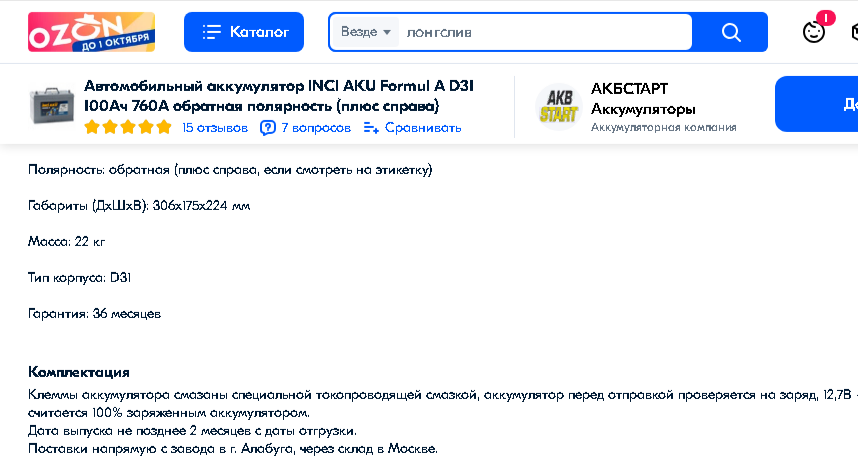Click the Комплектация heading

(x=79, y=372)
